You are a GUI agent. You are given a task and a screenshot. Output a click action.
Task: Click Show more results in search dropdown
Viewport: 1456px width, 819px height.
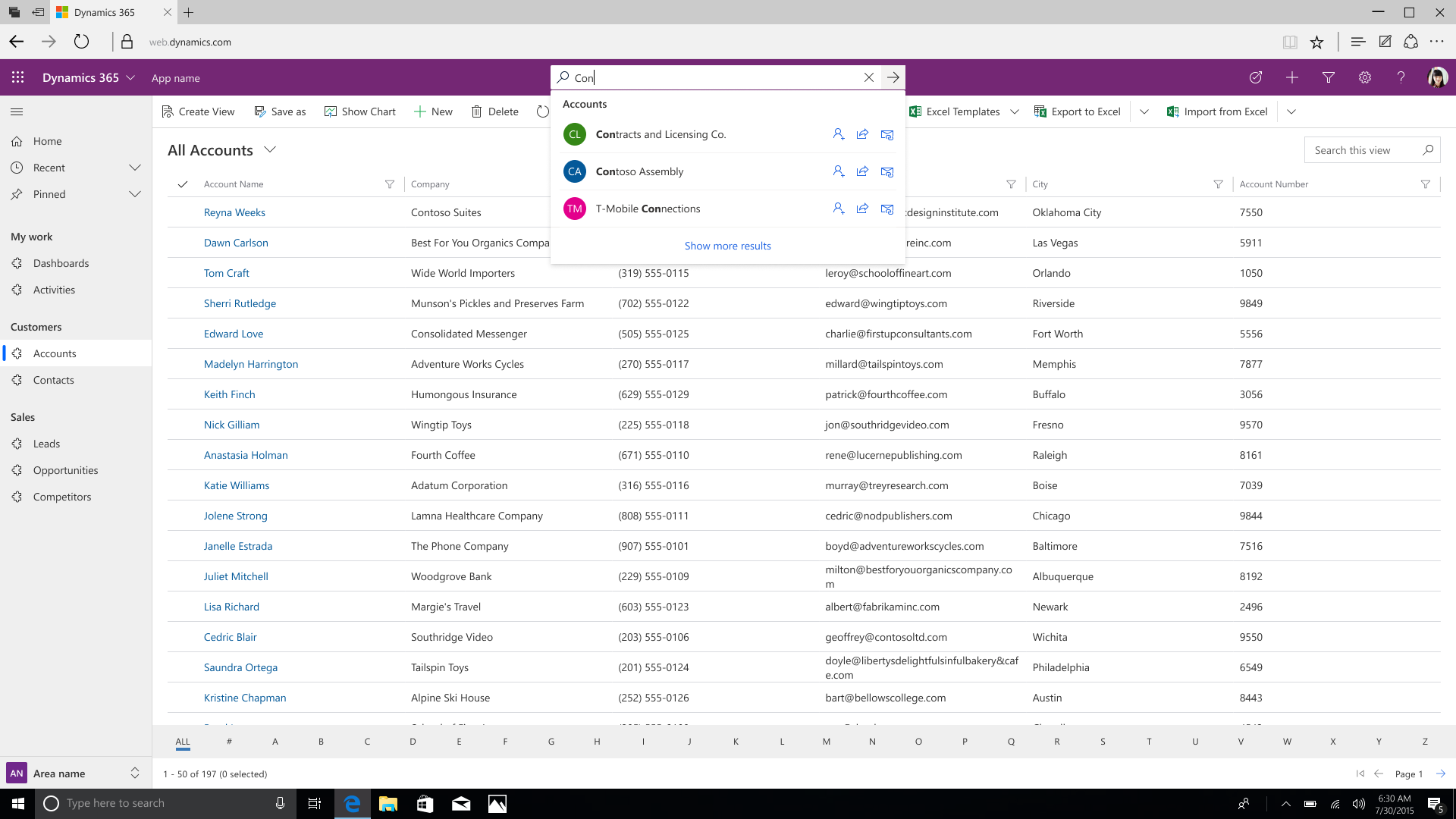[x=727, y=245]
